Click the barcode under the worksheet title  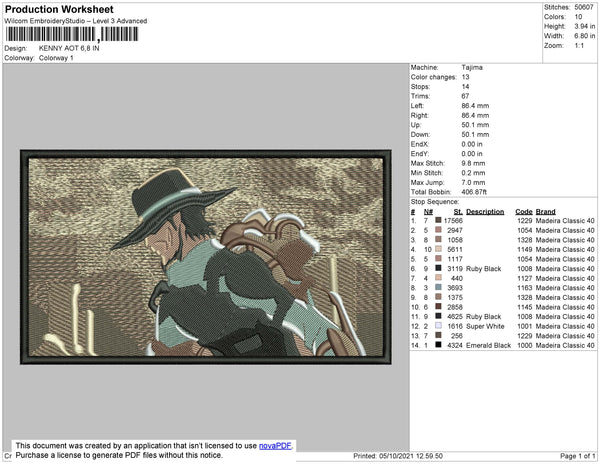point(72,34)
